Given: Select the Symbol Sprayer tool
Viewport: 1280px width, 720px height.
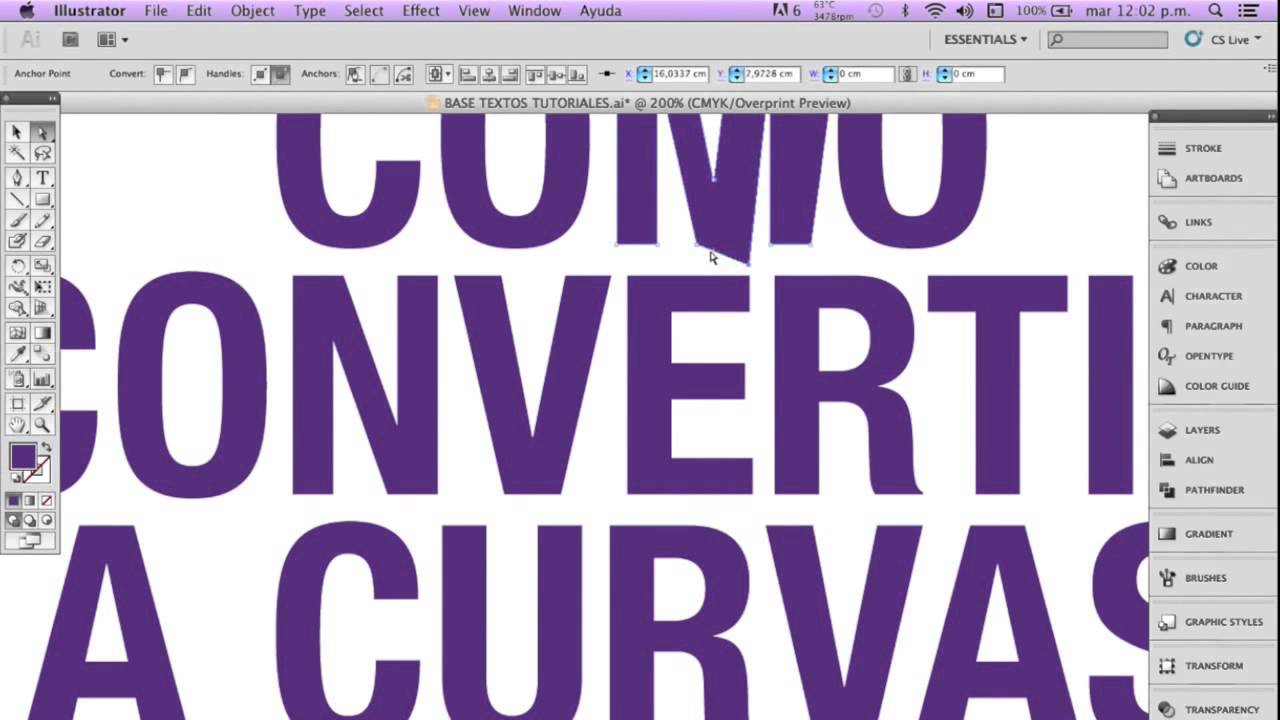Looking at the screenshot, I should click(17, 379).
